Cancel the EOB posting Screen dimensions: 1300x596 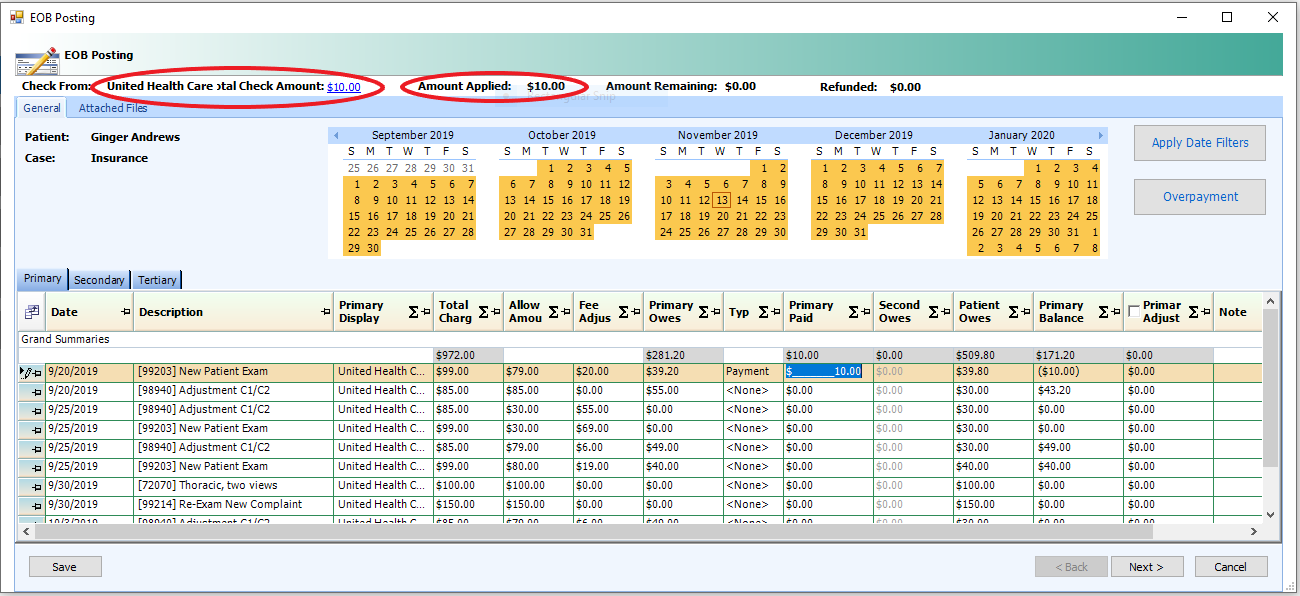[1231, 567]
